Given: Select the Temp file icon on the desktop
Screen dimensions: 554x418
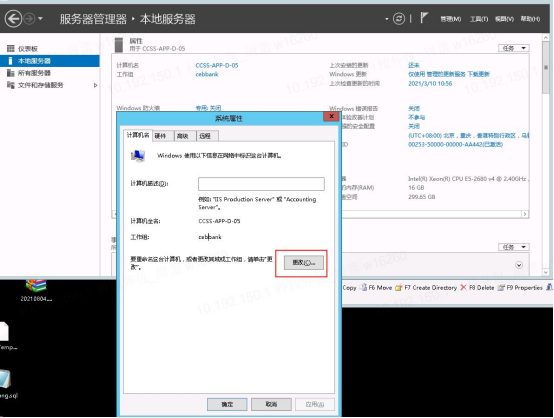Looking at the screenshot, I should click(6, 336).
